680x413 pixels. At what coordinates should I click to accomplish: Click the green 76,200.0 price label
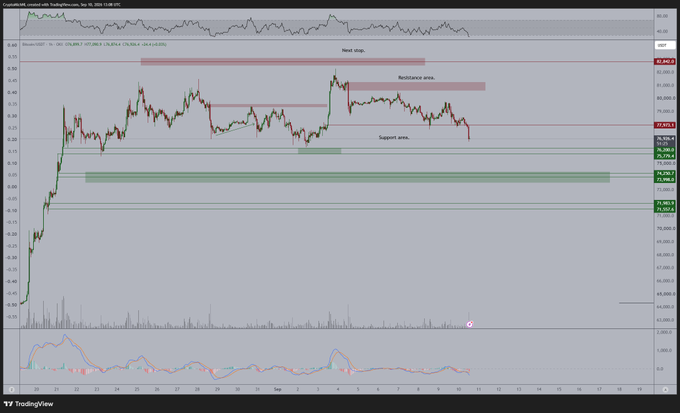665,150
